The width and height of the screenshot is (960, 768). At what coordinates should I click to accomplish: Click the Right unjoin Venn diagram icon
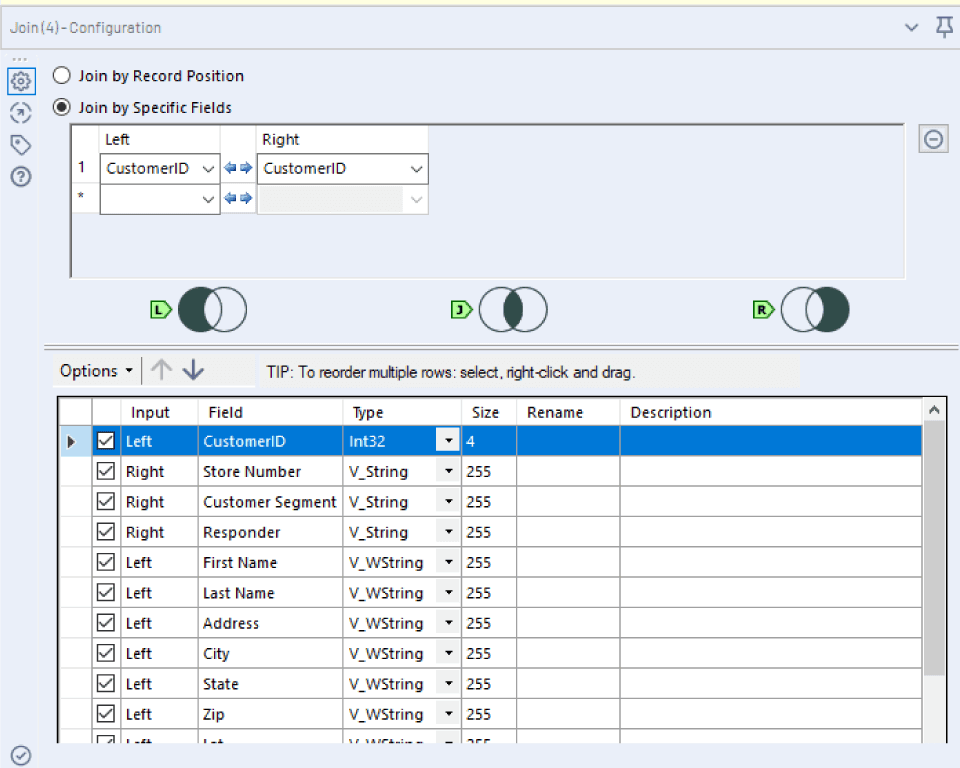814,310
